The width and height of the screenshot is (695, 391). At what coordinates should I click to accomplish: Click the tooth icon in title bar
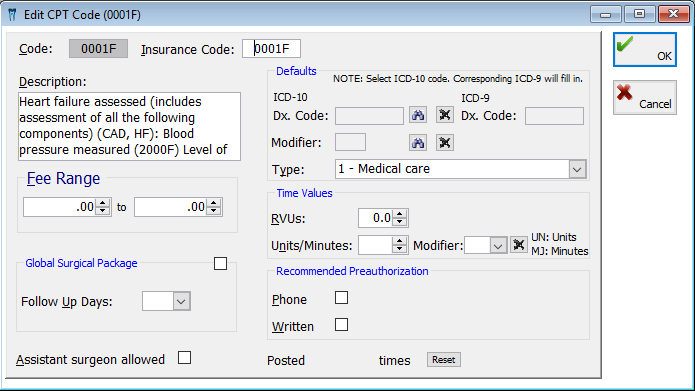(12, 15)
